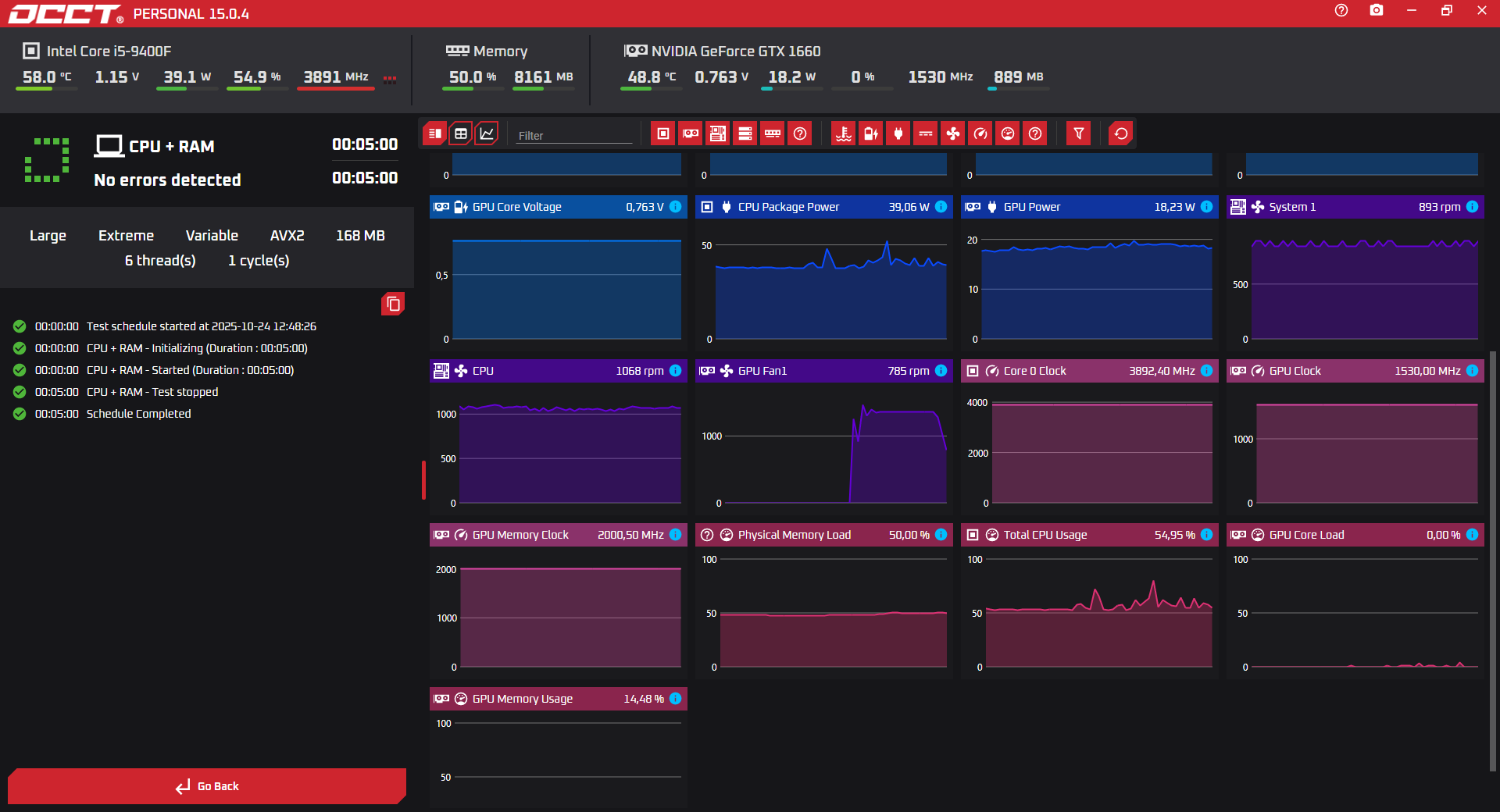This screenshot has height=812, width=1500.
Task: Toggle the power plug sensor filter
Action: pos(898,134)
